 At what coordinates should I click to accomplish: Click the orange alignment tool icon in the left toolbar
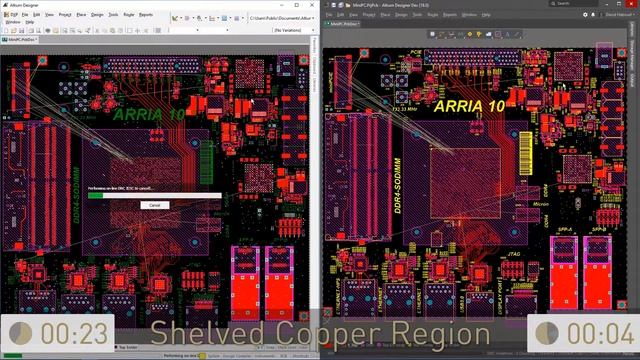212,18
